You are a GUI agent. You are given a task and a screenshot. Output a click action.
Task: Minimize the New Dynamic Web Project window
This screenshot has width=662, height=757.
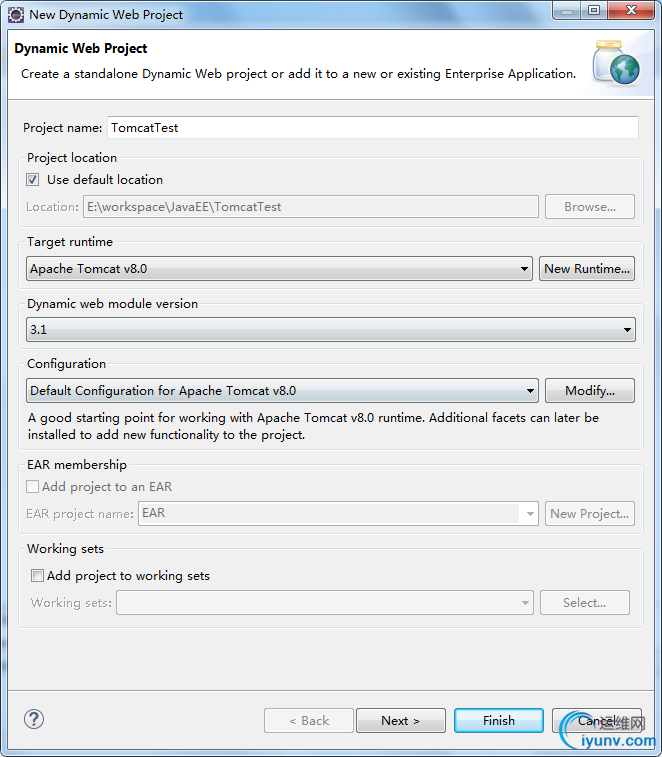568,11
